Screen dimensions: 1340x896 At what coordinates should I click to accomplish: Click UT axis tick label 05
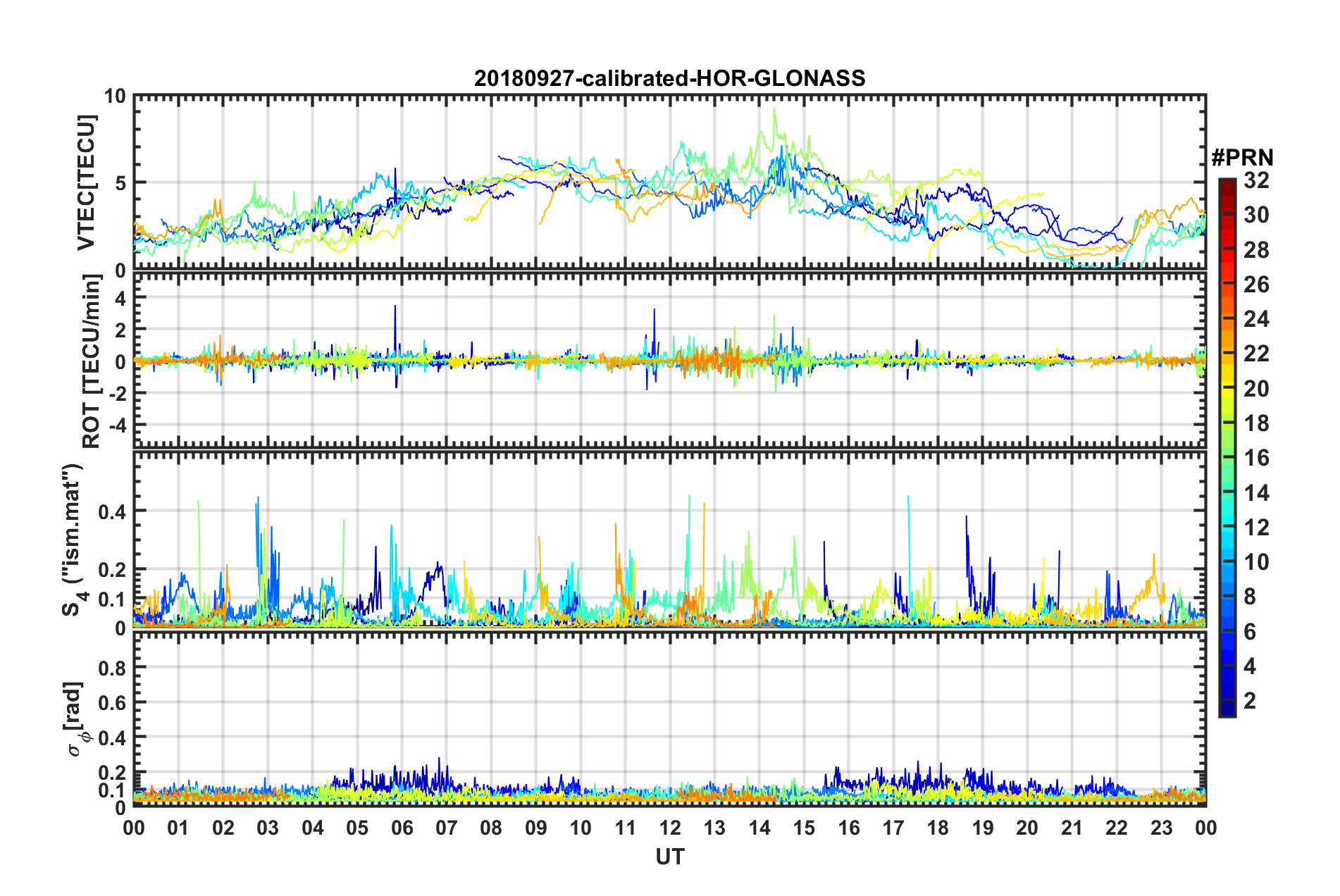(357, 828)
